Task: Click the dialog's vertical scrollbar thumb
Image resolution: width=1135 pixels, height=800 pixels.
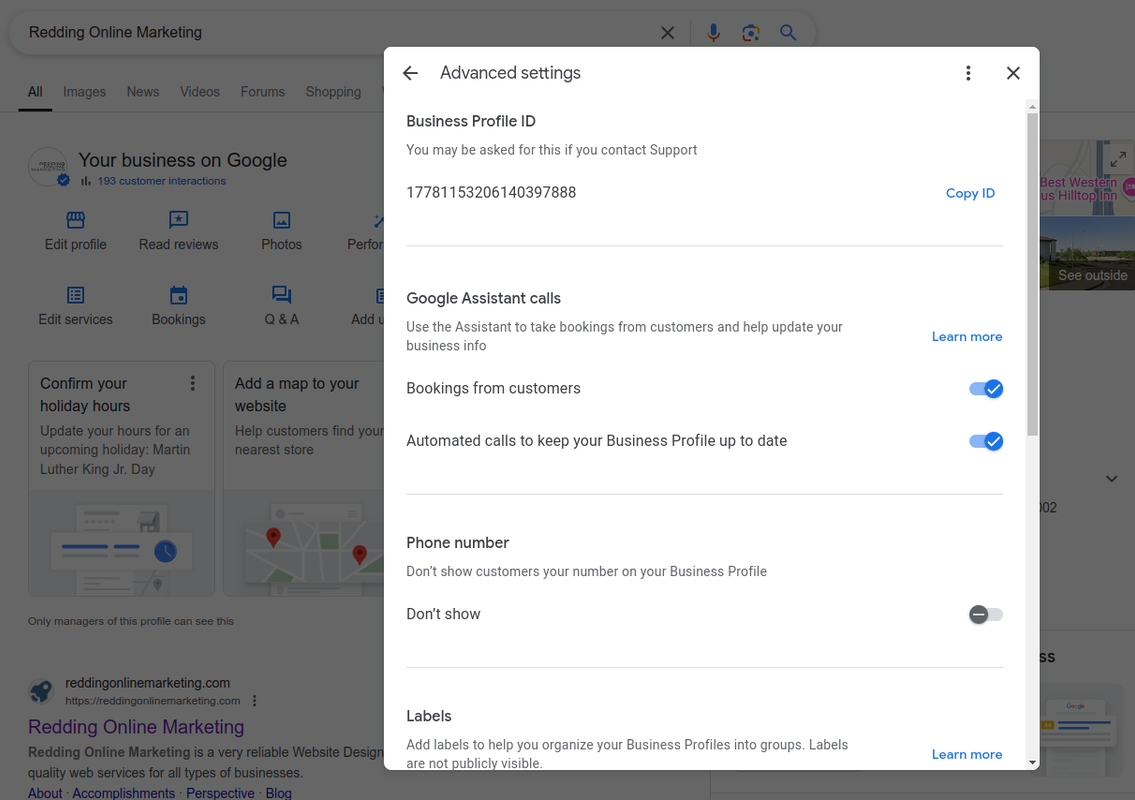Action: pos(1032,274)
